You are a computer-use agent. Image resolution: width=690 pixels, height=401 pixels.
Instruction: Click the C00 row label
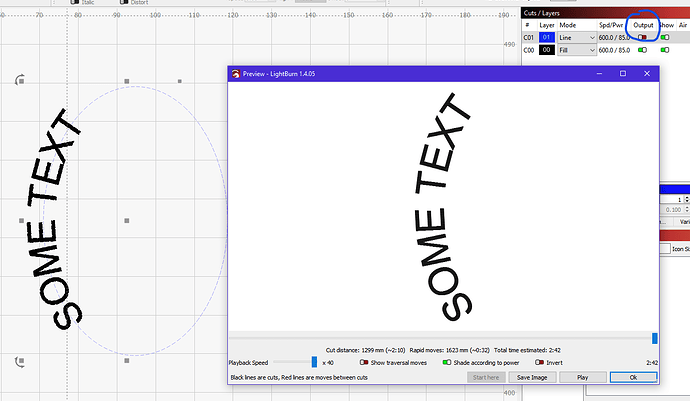pyautogui.click(x=529, y=50)
